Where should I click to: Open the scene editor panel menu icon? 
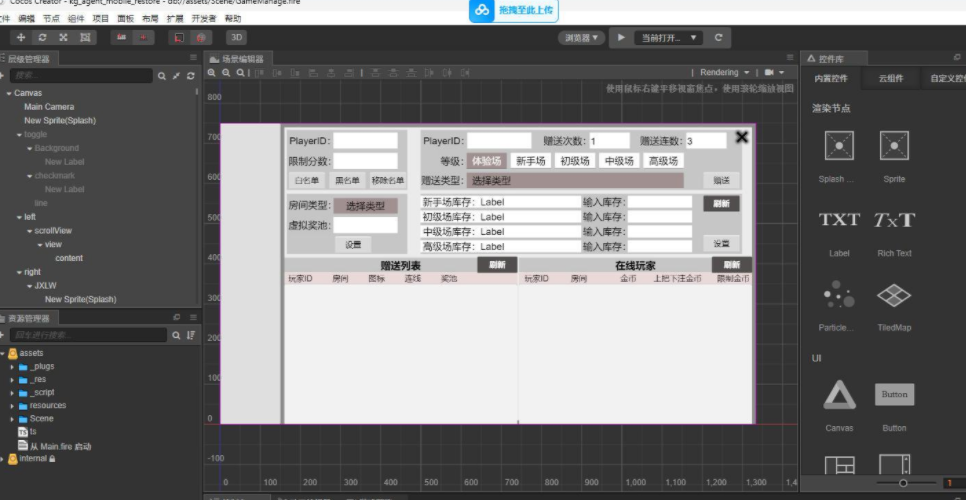790,58
